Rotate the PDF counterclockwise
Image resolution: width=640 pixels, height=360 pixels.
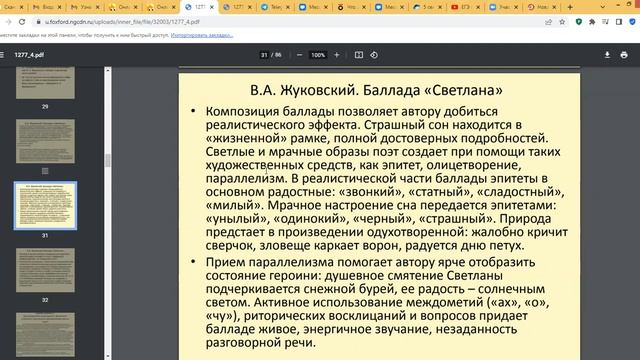(374, 55)
